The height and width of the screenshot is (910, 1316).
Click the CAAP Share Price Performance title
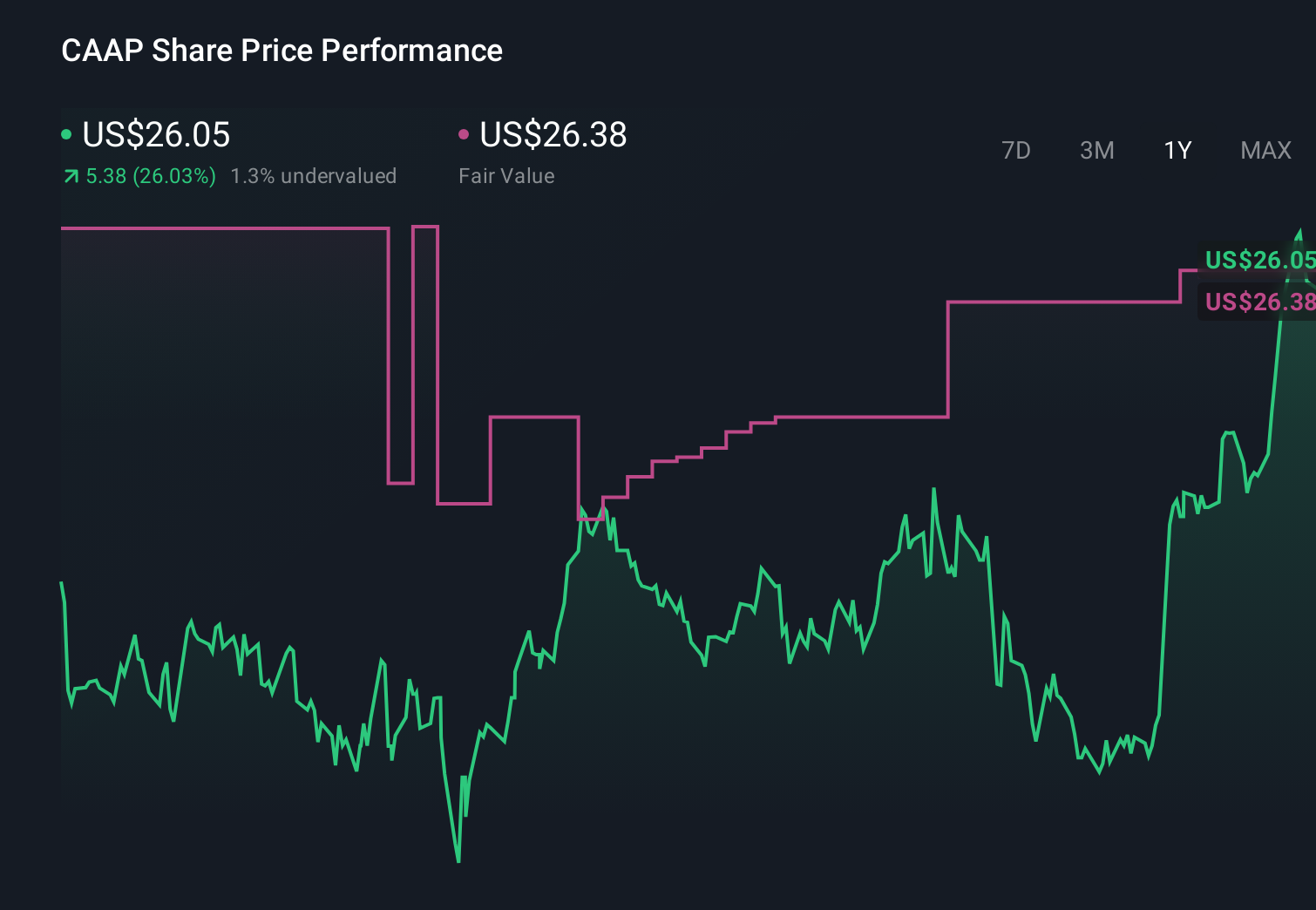pos(282,51)
